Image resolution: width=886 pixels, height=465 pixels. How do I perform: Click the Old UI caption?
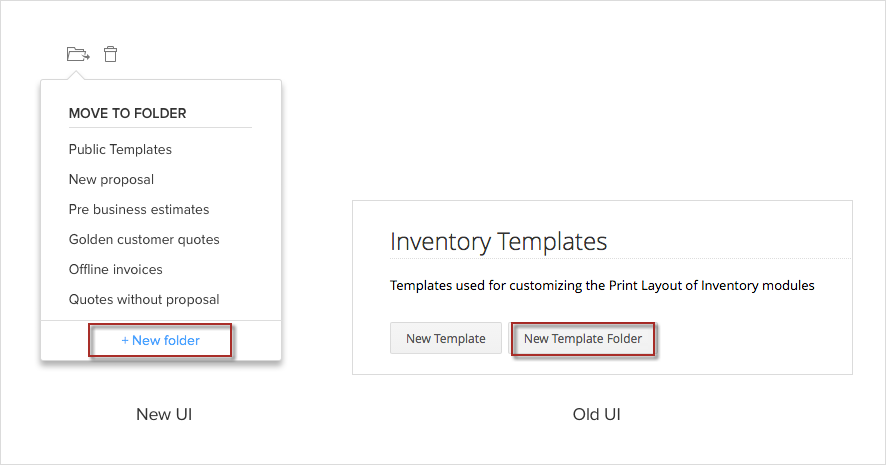(x=597, y=414)
